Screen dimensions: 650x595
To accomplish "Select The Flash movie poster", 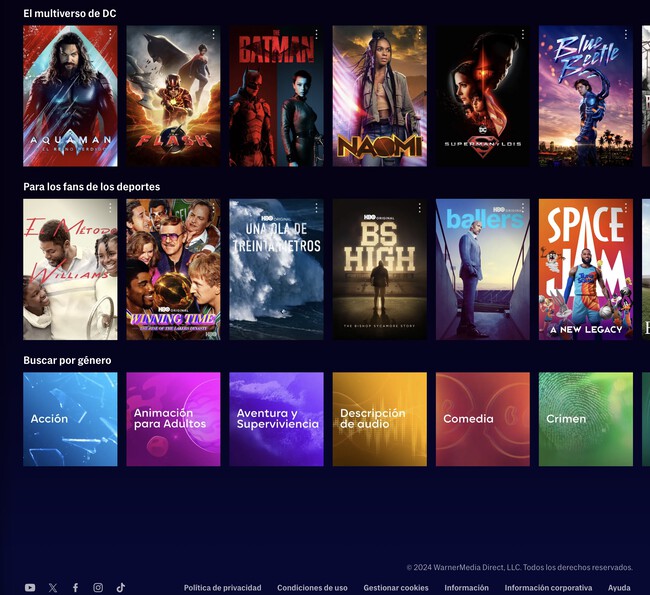I will coord(173,96).
